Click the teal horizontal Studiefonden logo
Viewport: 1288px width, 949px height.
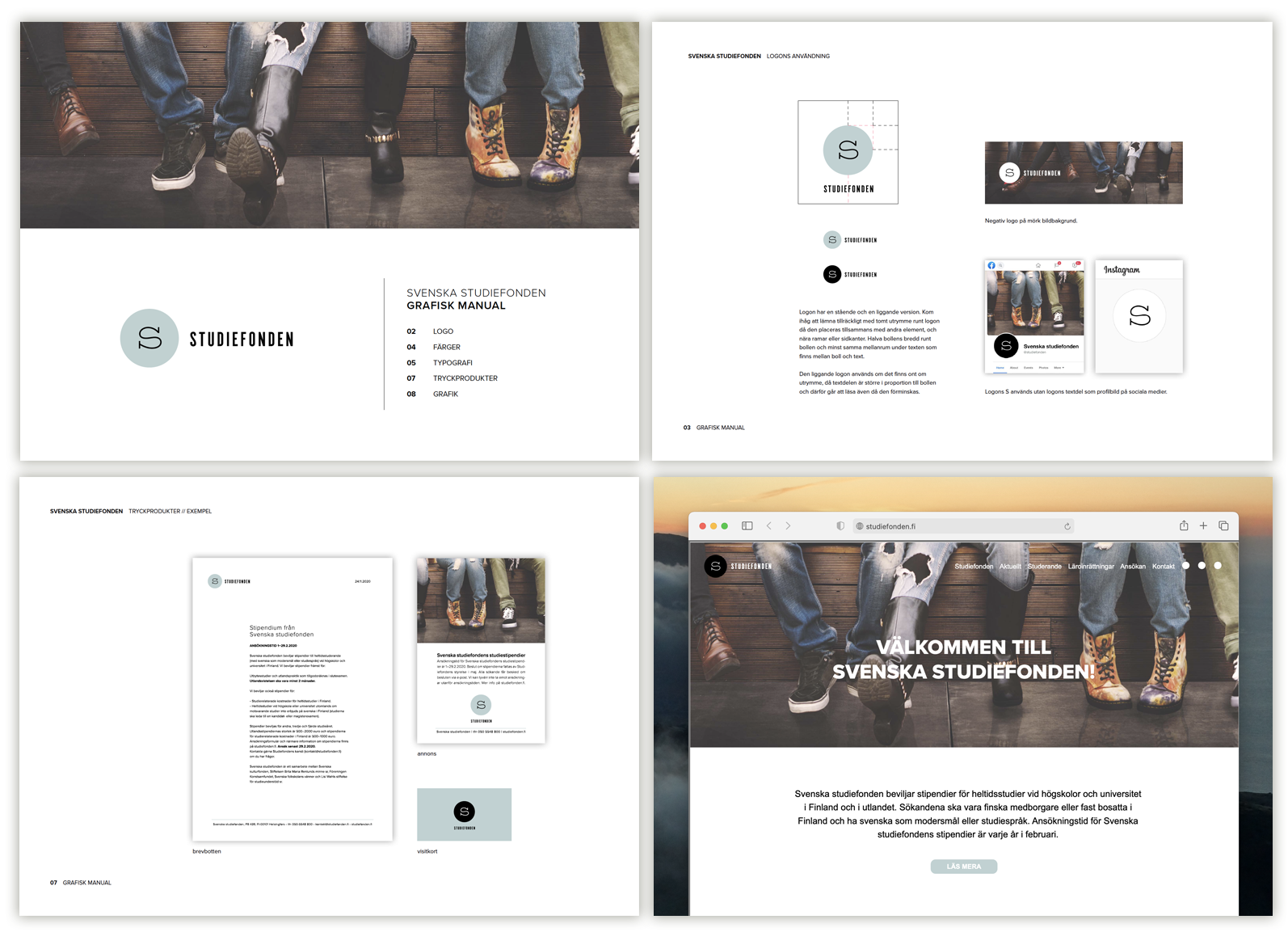click(x=850, y=240)
